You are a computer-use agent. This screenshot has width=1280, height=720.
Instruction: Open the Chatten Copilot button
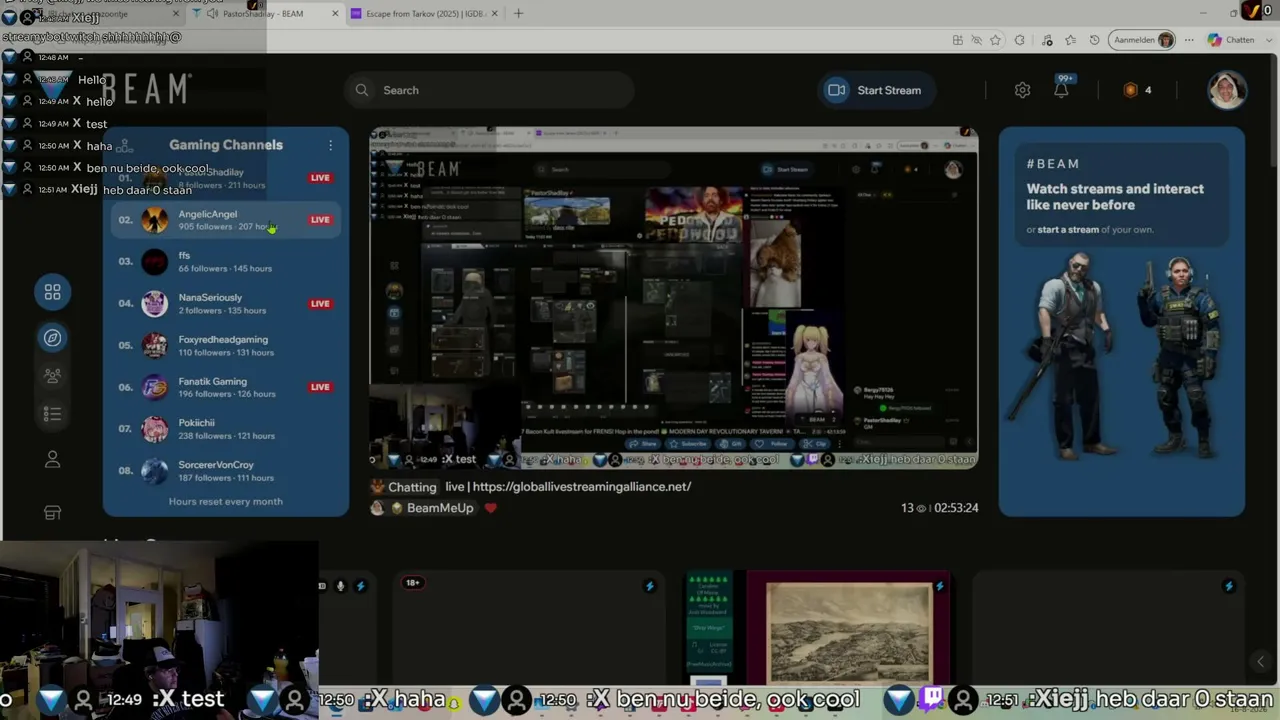(1232, 40)
